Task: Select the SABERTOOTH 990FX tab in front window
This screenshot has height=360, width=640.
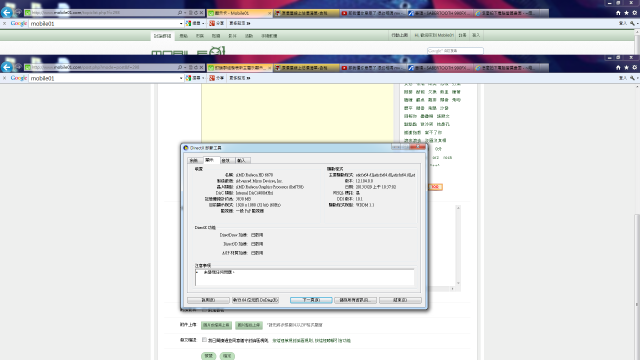Action: tap(440, 68)
